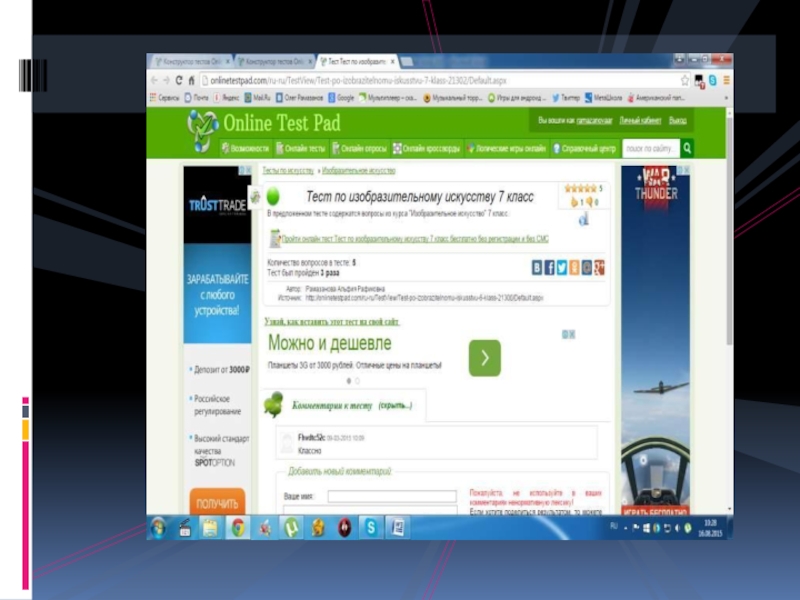Click the Ваше имя input field
Image resolution: width=800 pixels, height=600 pixels.
(x=392, y=496)
